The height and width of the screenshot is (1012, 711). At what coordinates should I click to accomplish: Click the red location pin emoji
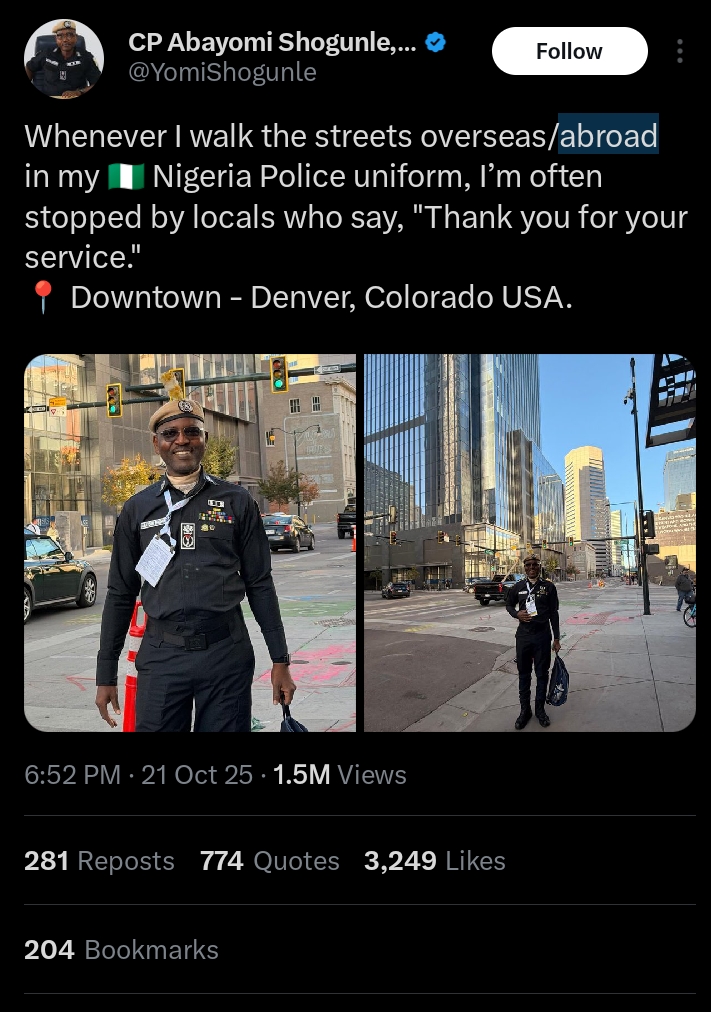pos(43,298)
